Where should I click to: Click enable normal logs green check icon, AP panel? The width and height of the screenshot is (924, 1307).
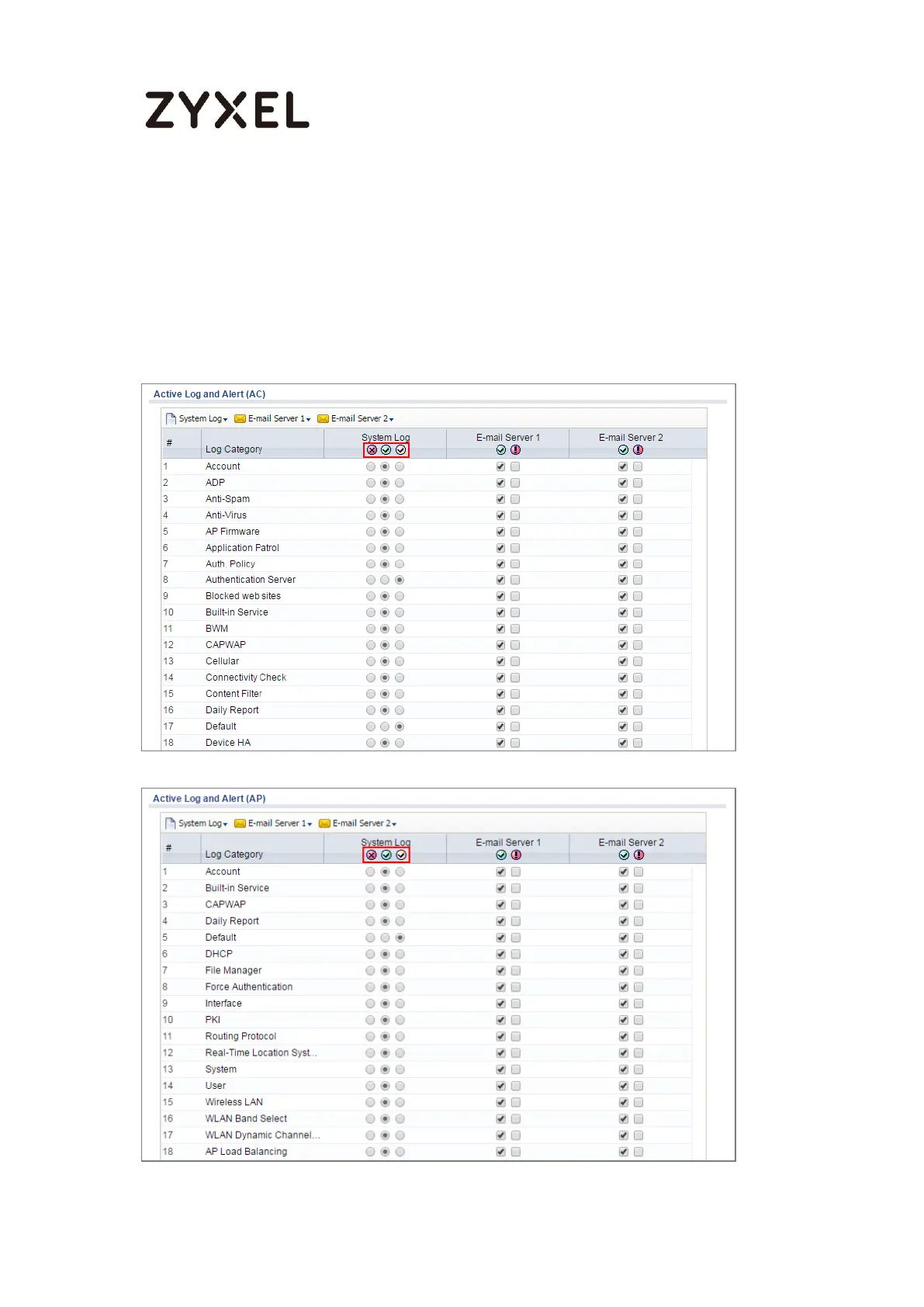[386, 855]
